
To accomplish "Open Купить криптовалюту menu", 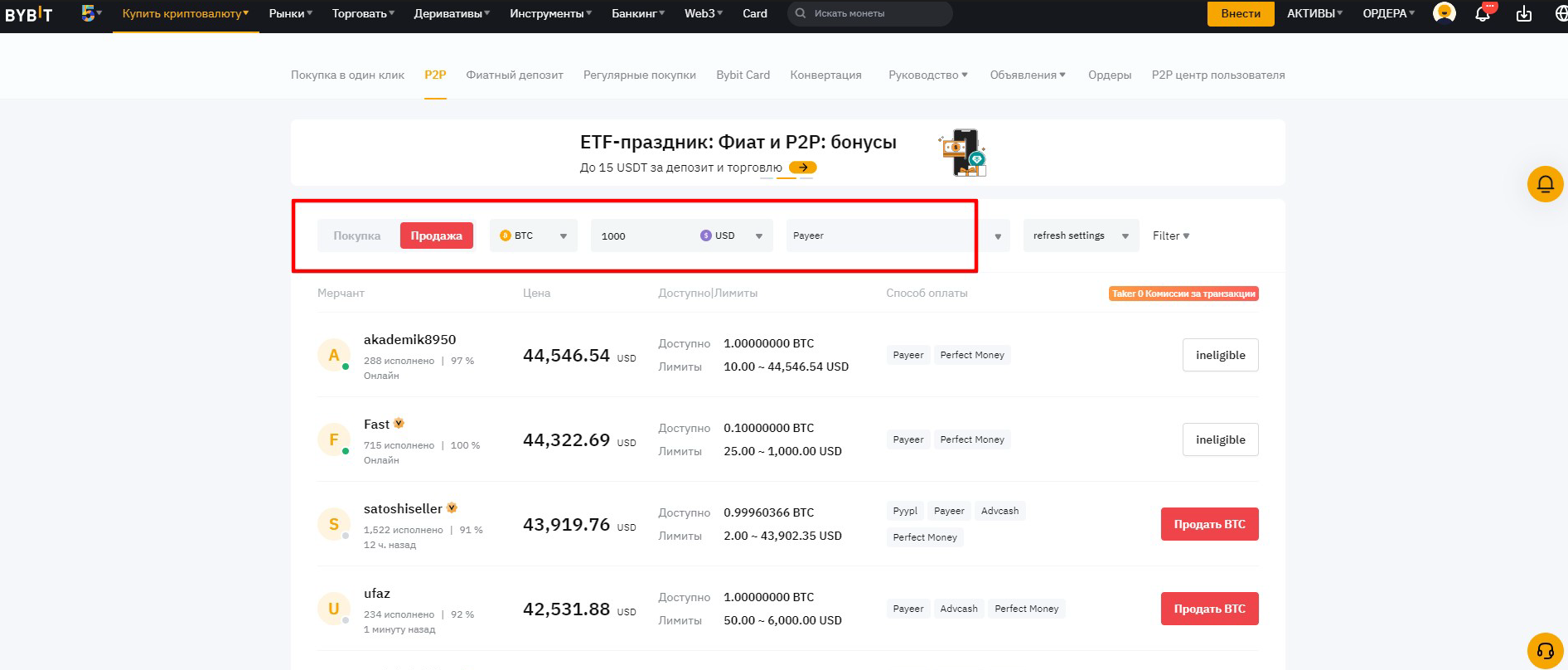I will [186, 13].
